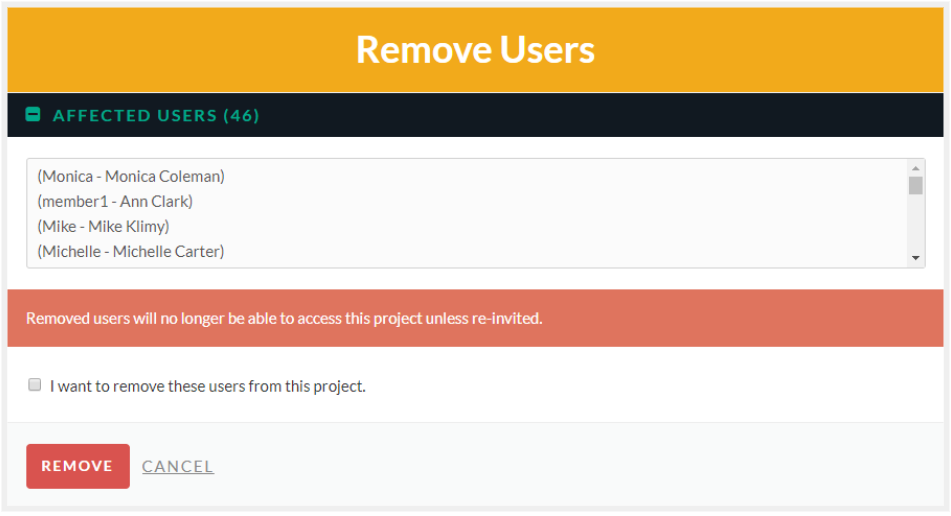This screenshot has width=951, height=516.
Task: Click the red REMOVE button
Action: [78, 466]
